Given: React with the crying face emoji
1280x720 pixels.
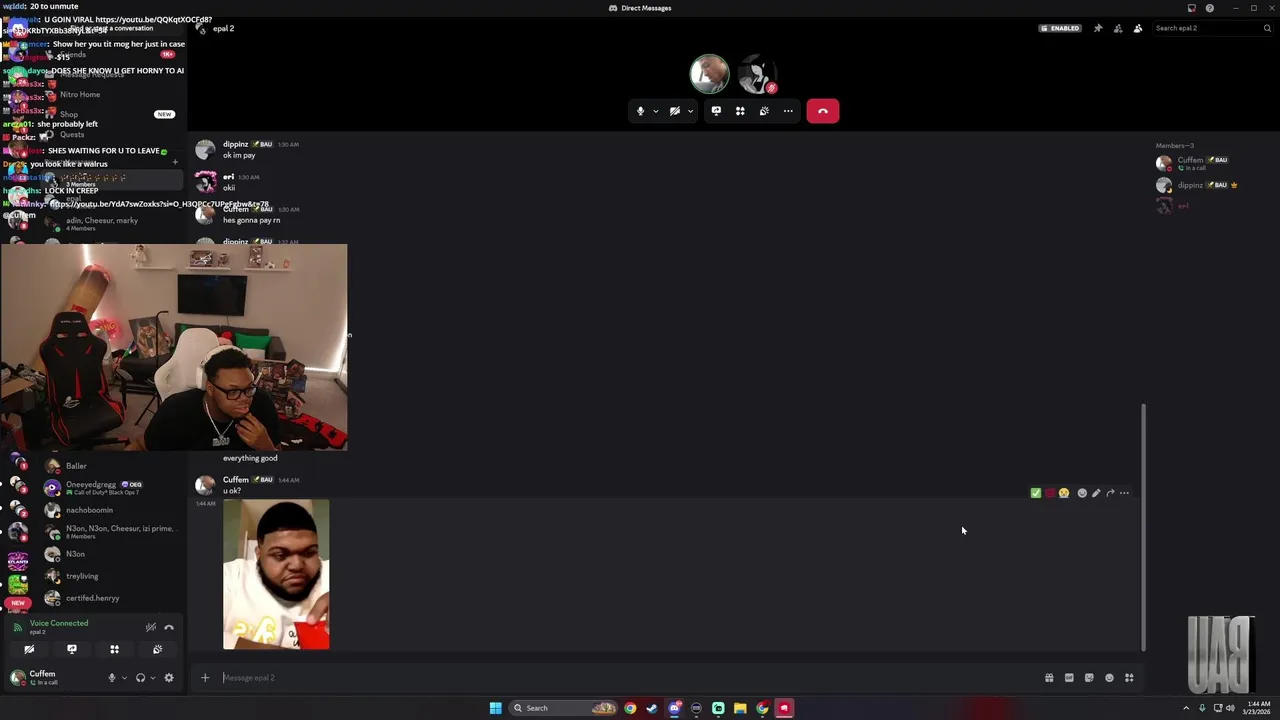Looking at the screenshot, I should point(1064,493).
